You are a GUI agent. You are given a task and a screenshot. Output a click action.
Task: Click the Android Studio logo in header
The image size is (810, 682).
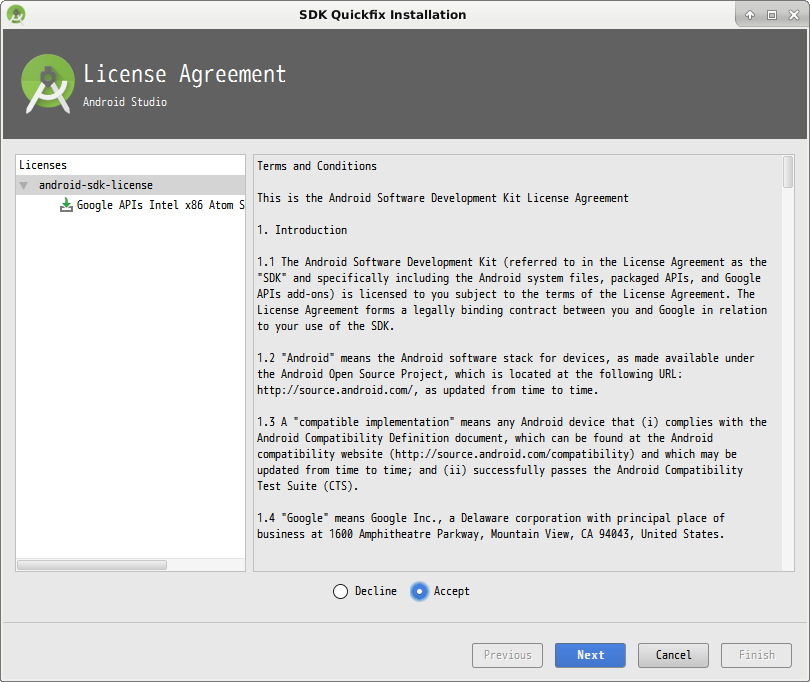tap(47, 84)
